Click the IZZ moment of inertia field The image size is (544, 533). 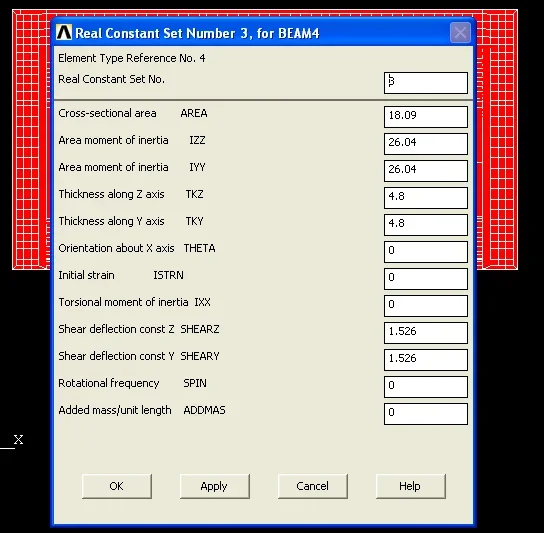coord(426,144)
